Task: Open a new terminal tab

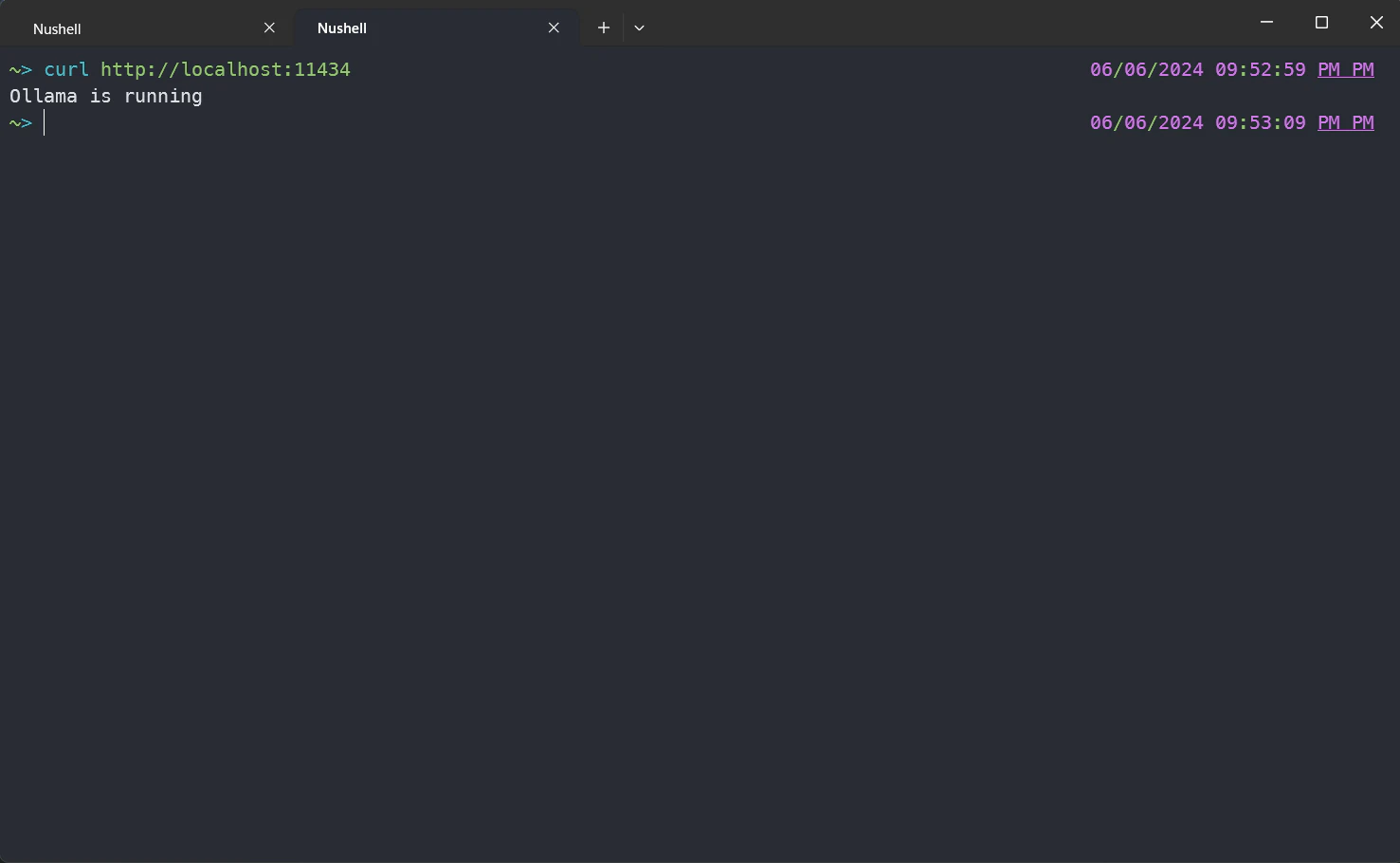Action: 603,28
